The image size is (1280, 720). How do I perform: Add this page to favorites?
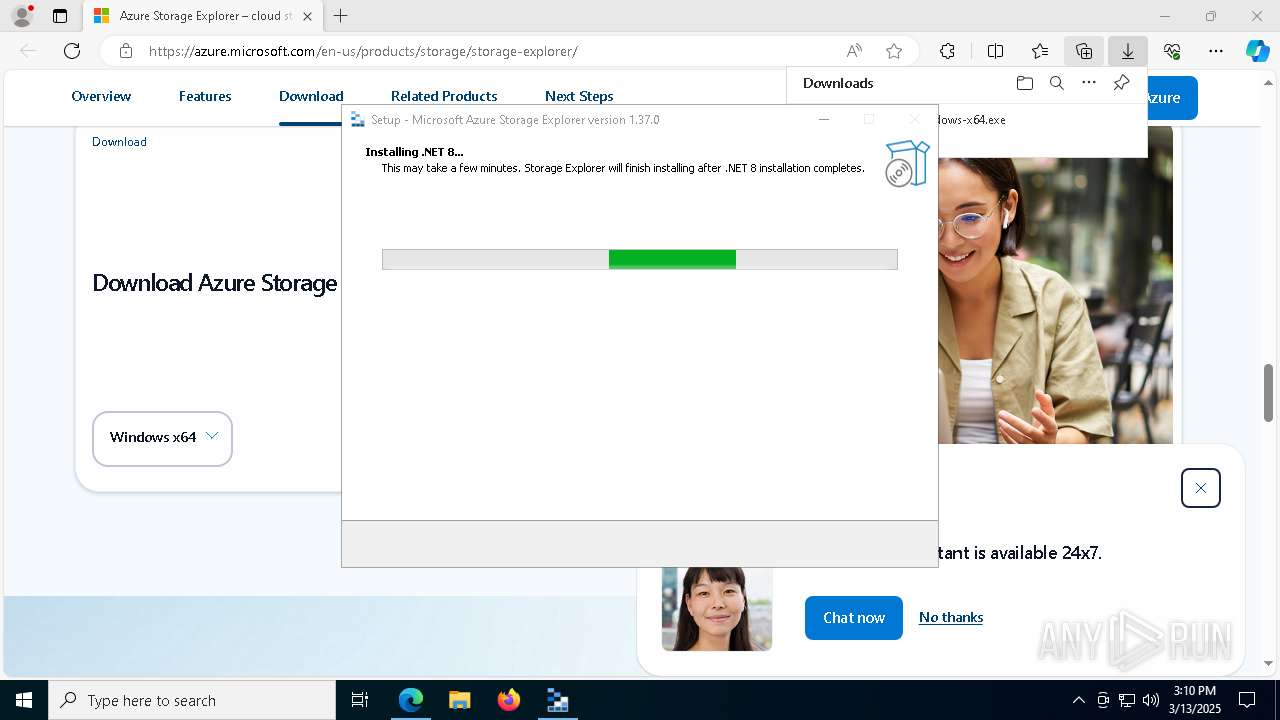[x=894, y=51]
